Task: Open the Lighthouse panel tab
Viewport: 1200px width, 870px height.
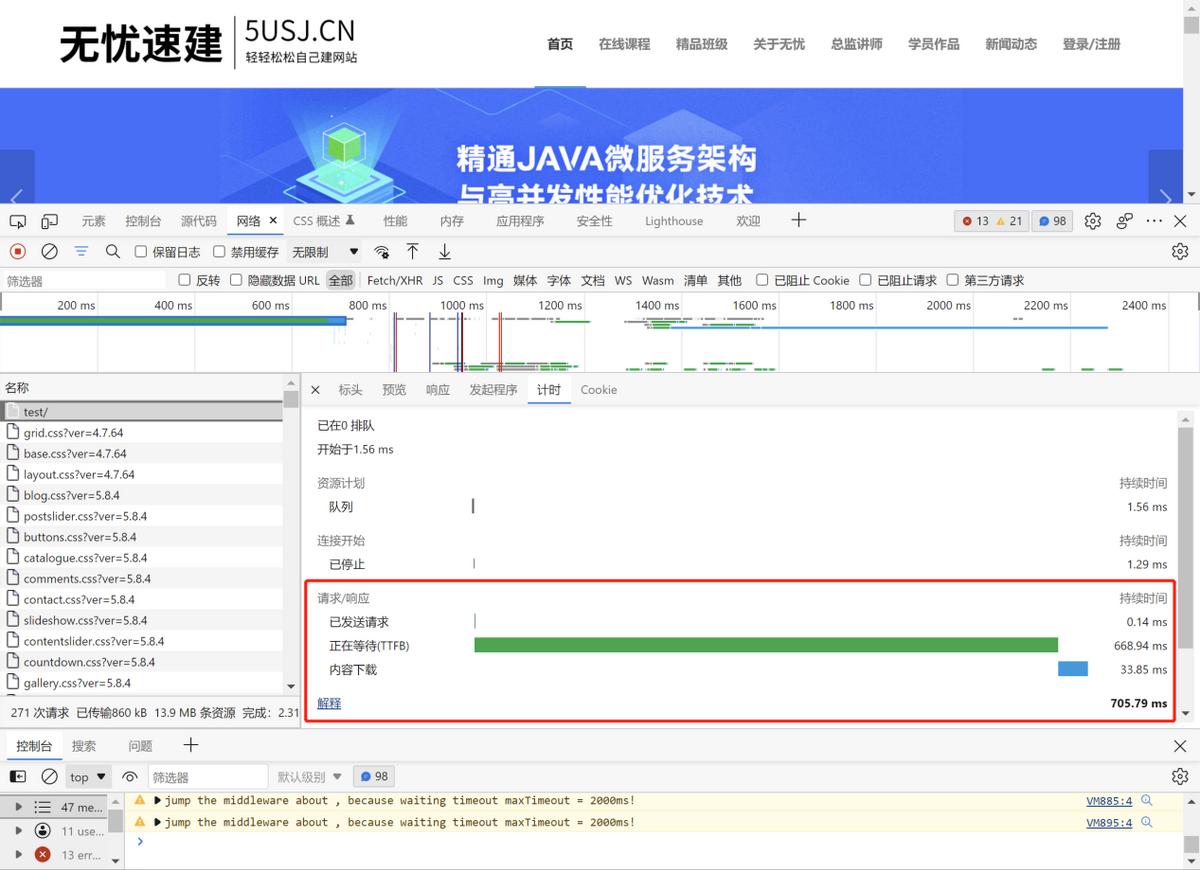Action: [673, 221]
